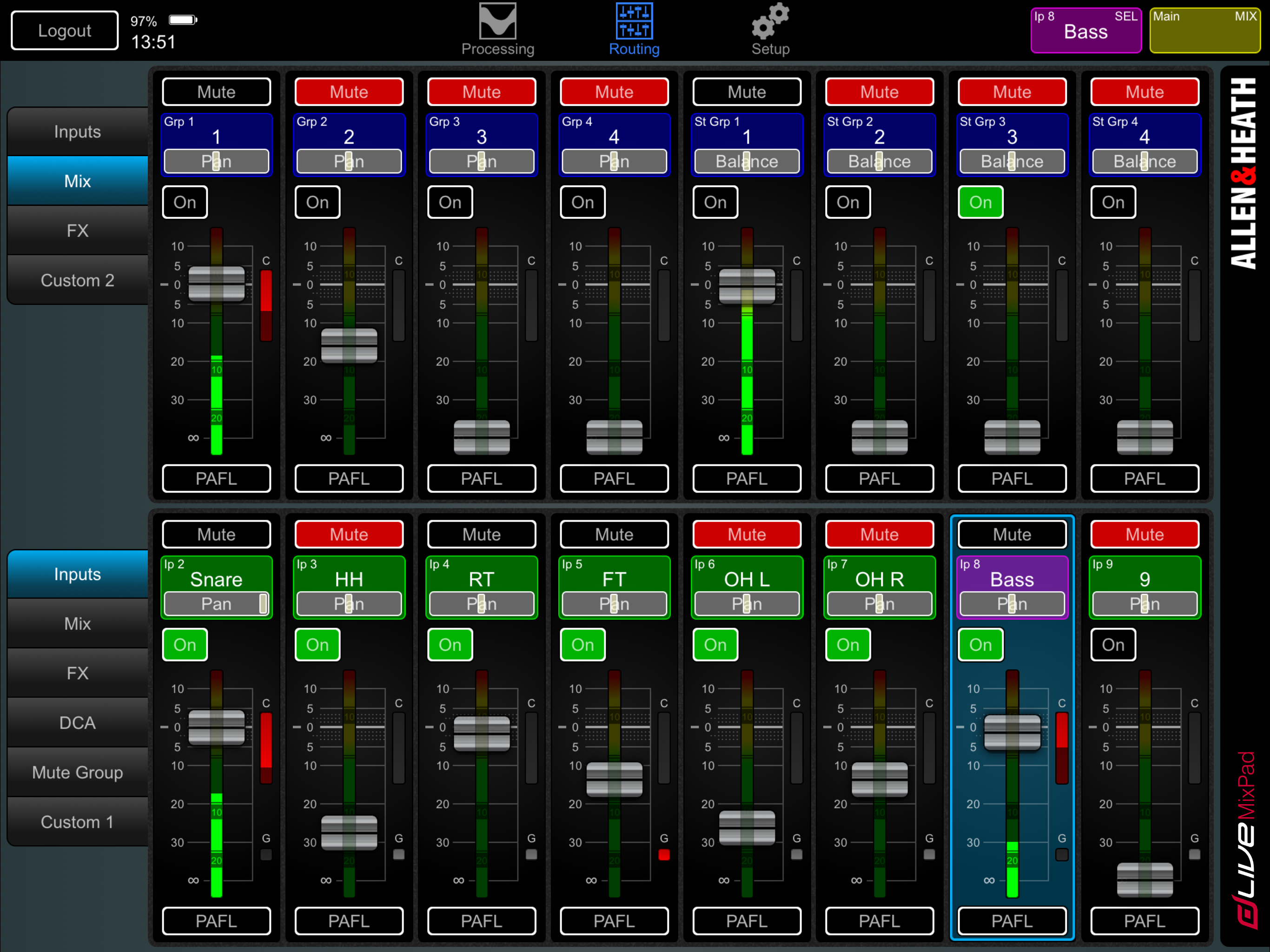Switch to the FX tab
Viewport: 1270px width, 952px height.
point(77,230)
